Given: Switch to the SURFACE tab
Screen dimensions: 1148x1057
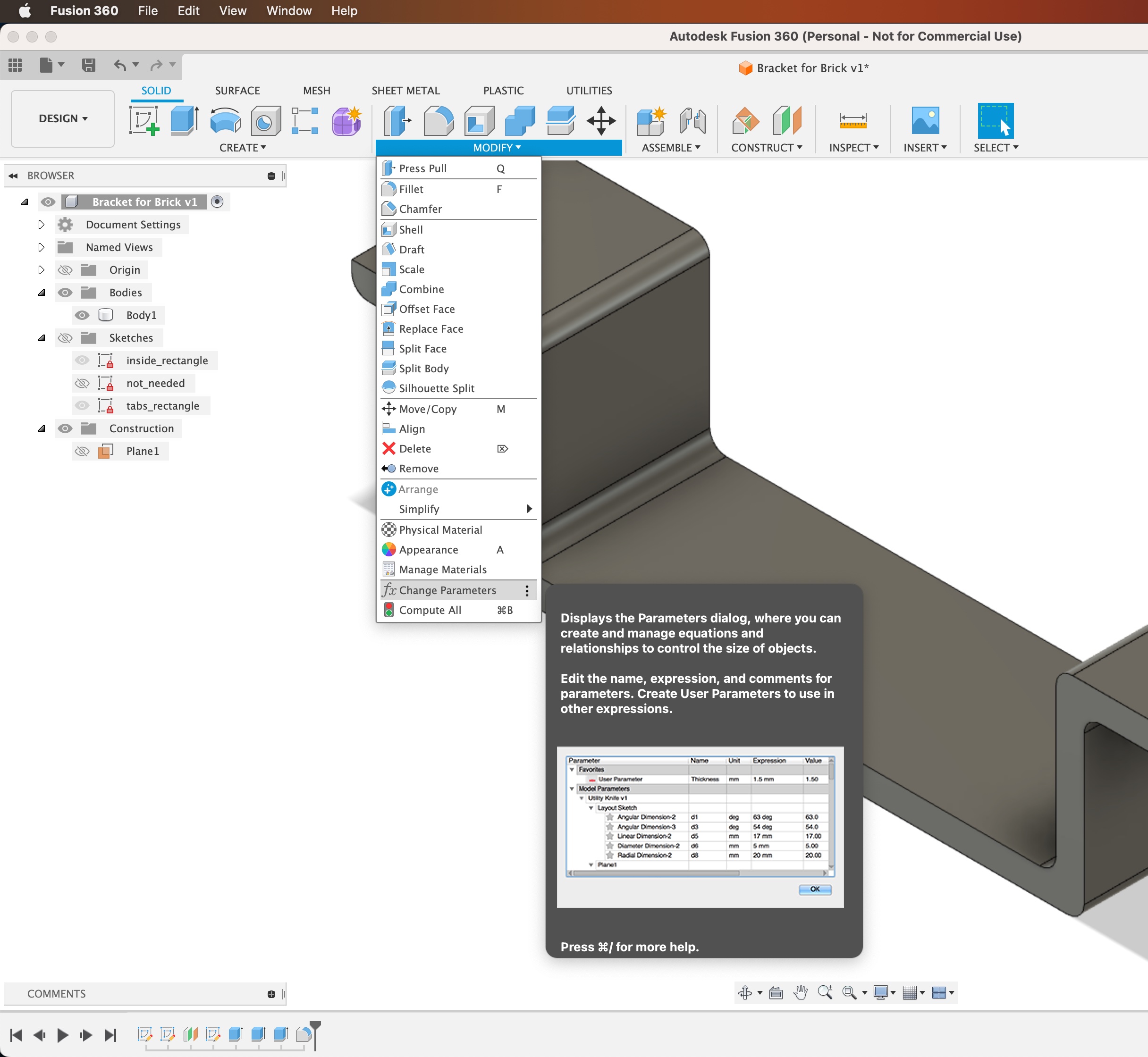Looking at the screenshot, I should 237,91.
